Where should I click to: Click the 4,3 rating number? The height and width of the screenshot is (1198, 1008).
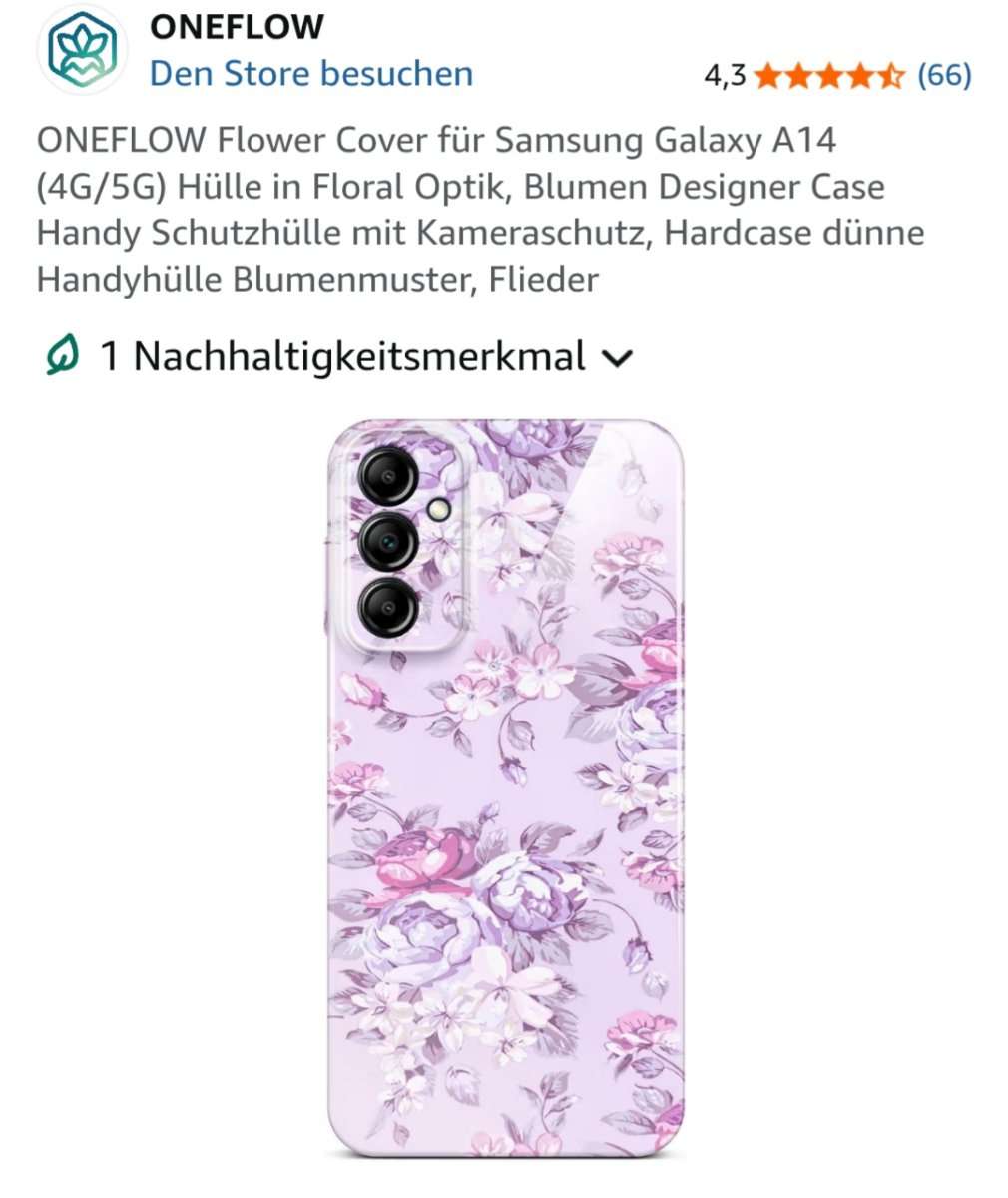click(725, 75)
